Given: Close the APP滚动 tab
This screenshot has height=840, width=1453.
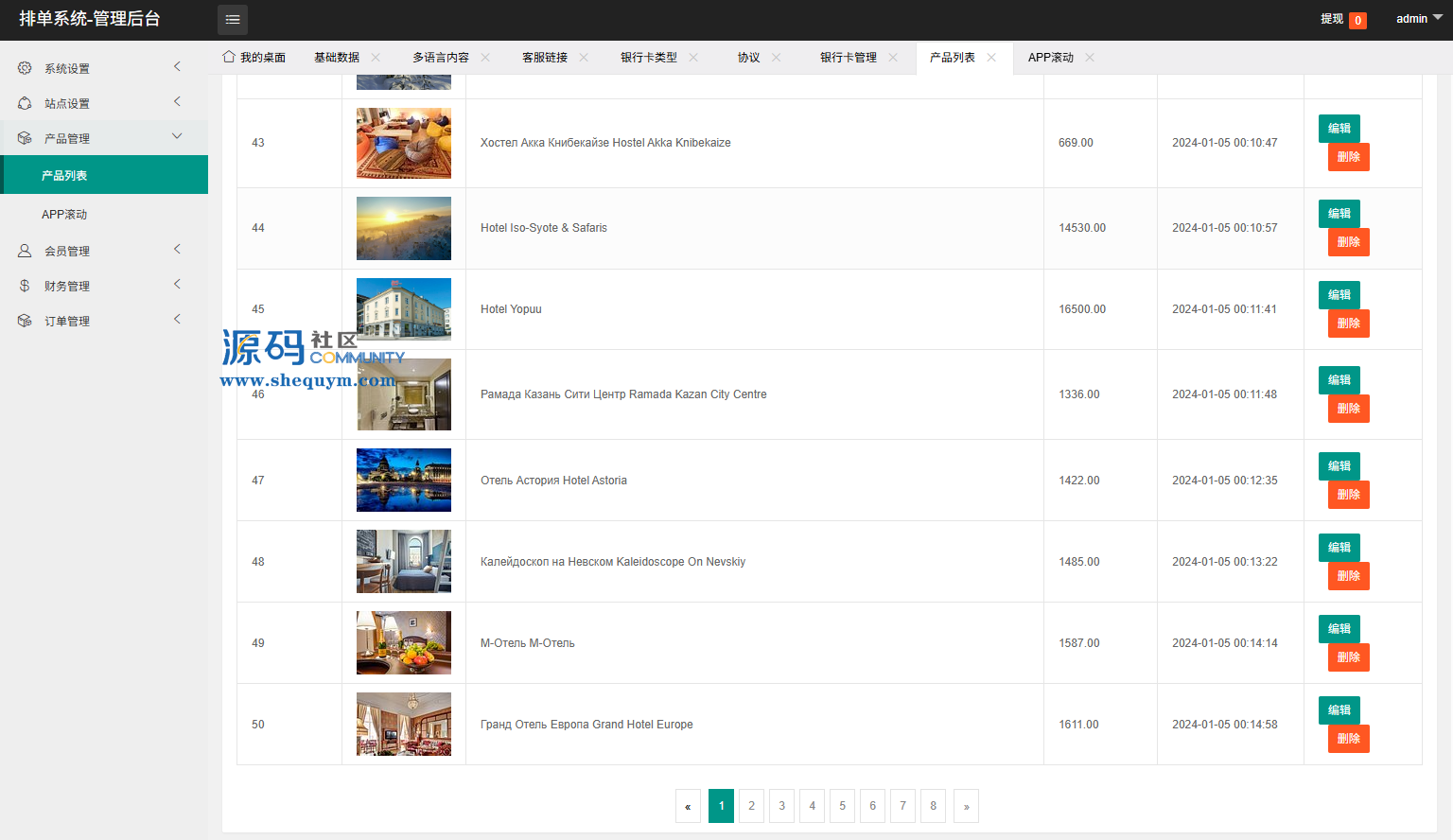Looking at the screenshot, I should (x=1090, y=58).
